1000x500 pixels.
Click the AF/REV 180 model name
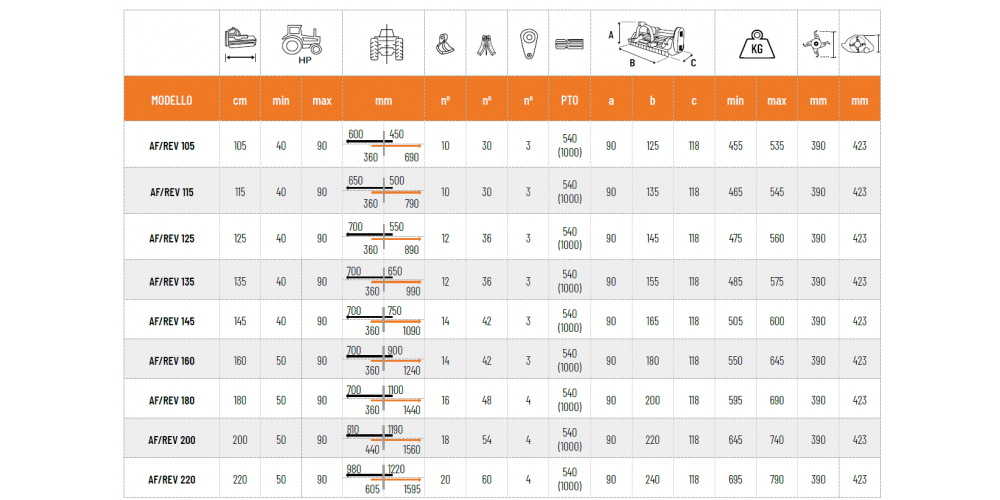172,400
